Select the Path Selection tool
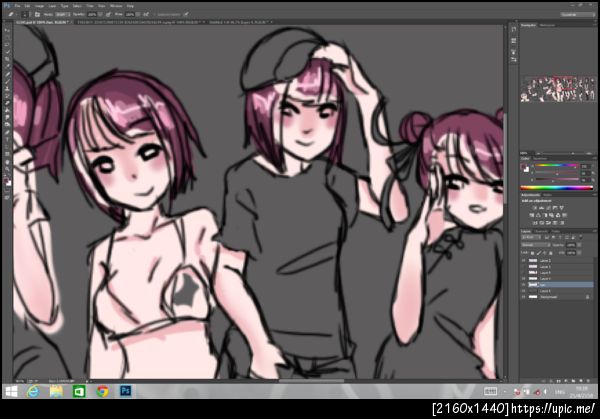Viewport: 600px width, 419px height. pyautogui.click(x=7, y=147)
